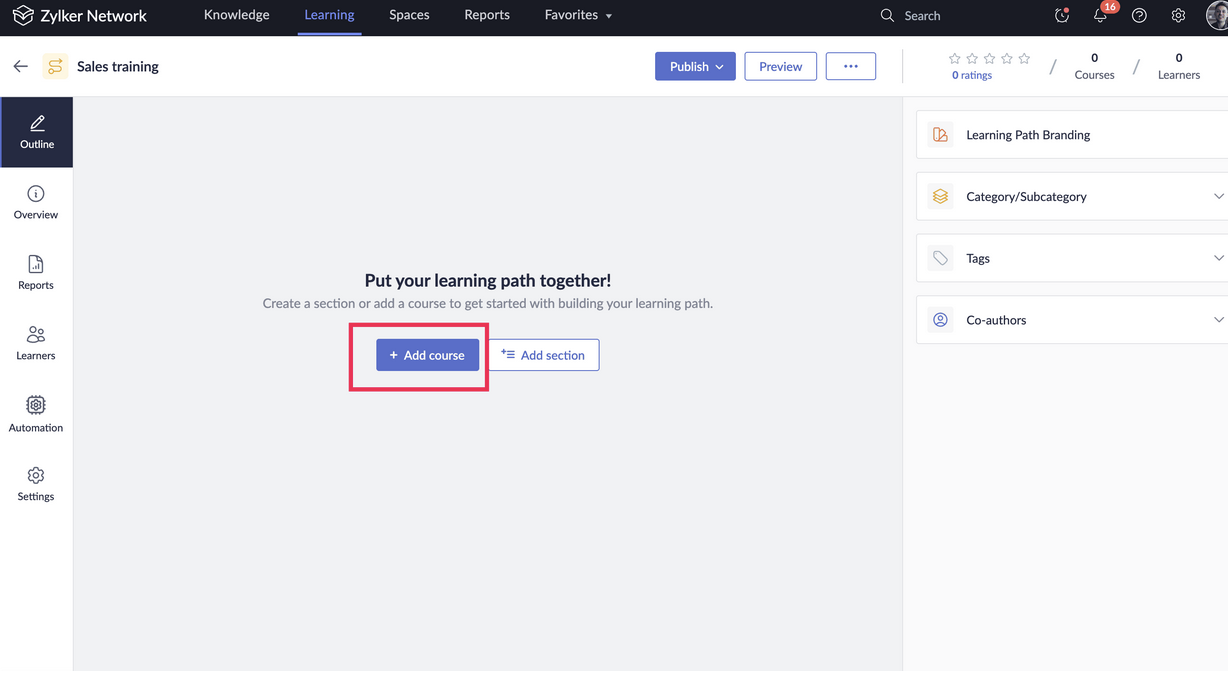1228x686 pixels.
Task: Open Settings cog icon in sidebar
Action: [36, 475]
